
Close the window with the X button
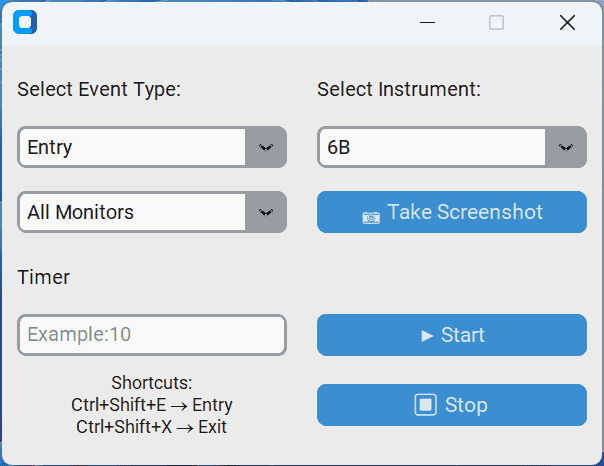[567, 22]
